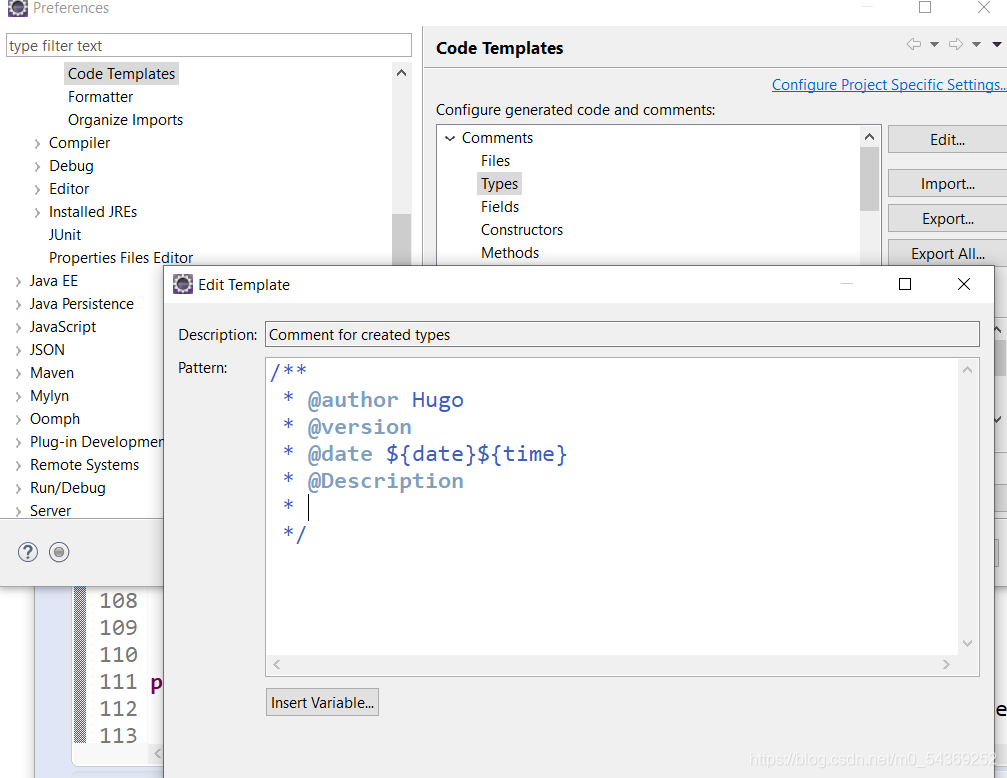The width and height of the screenshot is (1007, 778).
Task: Expand the JavaScript node
Action: pos(18,328)
